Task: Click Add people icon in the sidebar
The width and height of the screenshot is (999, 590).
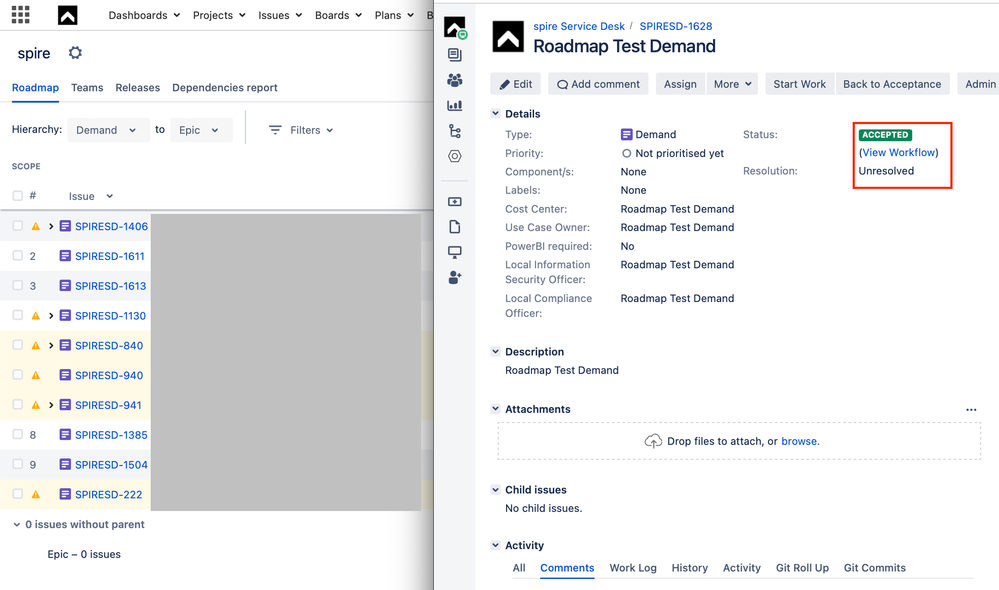Action: point(455,278)
